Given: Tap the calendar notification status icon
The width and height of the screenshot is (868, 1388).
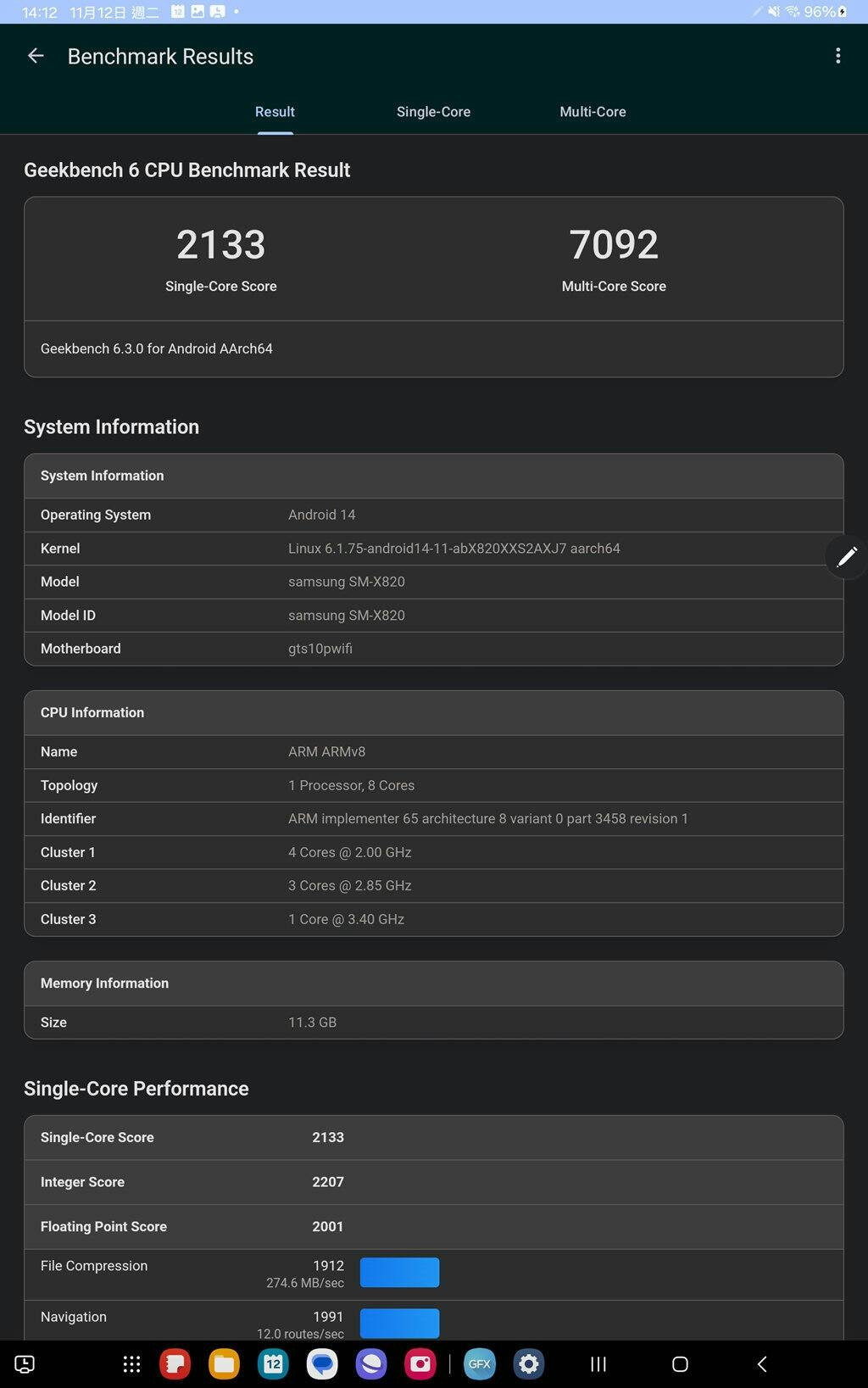Looking at the screenshot, I should (x=178, y=11).
